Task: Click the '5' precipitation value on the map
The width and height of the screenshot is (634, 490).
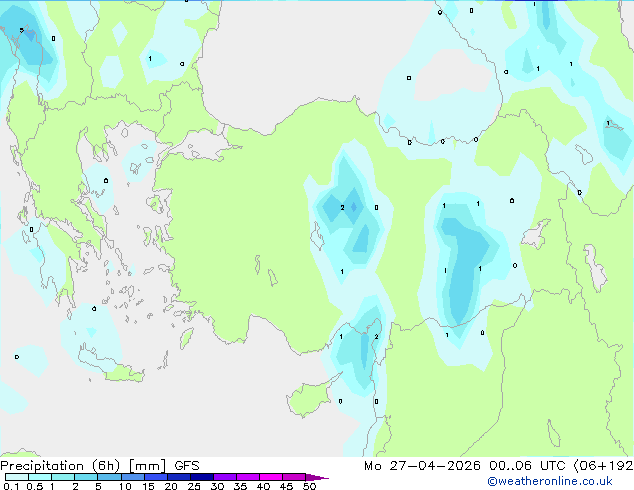Action: (21, 30)
